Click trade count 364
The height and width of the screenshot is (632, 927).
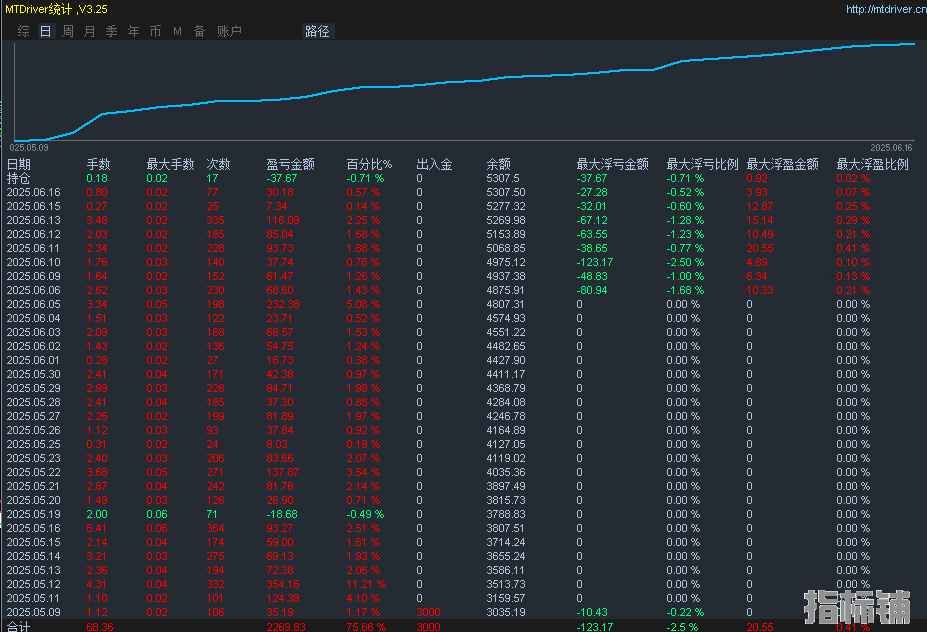point(215,528)
